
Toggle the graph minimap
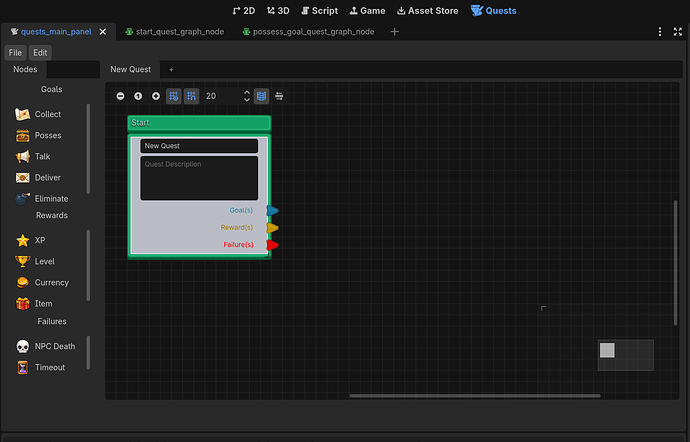261,96
